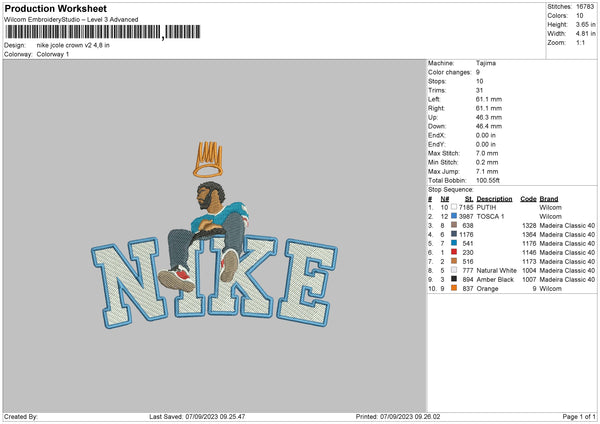The image size is (600, 424).
Task: Click the orange crown in the embroidery preview
Action: pyautogui.click(x=209, y=159)
